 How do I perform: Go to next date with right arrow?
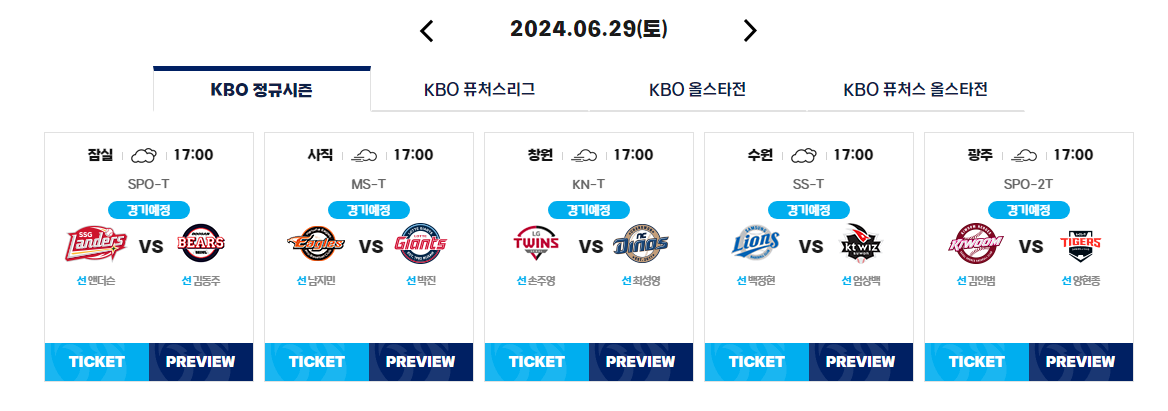click(749, 31)
